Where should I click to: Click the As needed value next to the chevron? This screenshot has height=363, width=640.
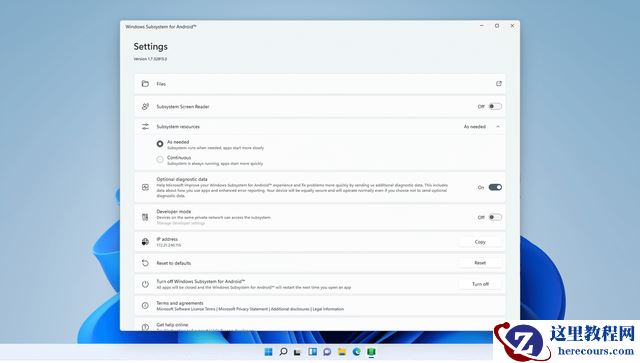pyautogui.click(x=475, y=127)
